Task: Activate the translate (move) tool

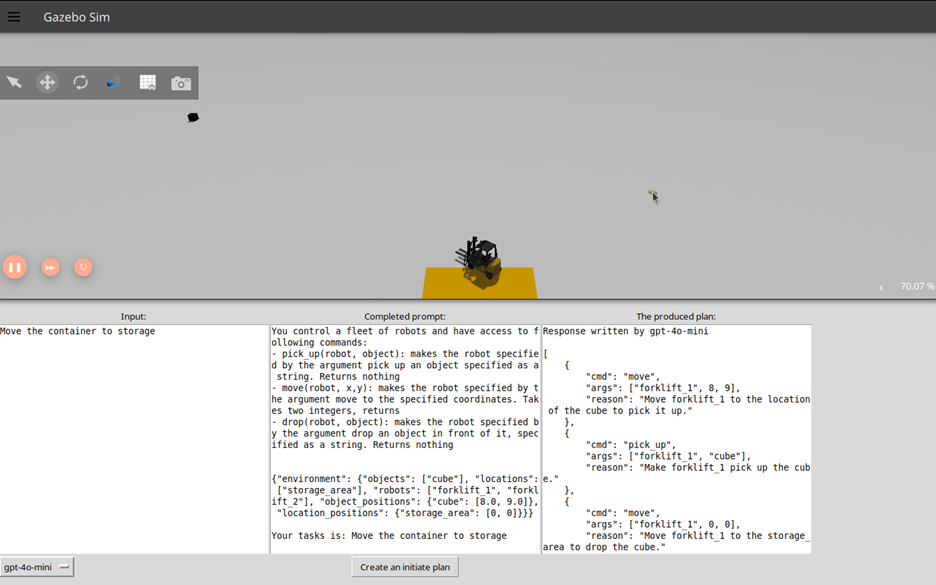Action: pos(47,82)
